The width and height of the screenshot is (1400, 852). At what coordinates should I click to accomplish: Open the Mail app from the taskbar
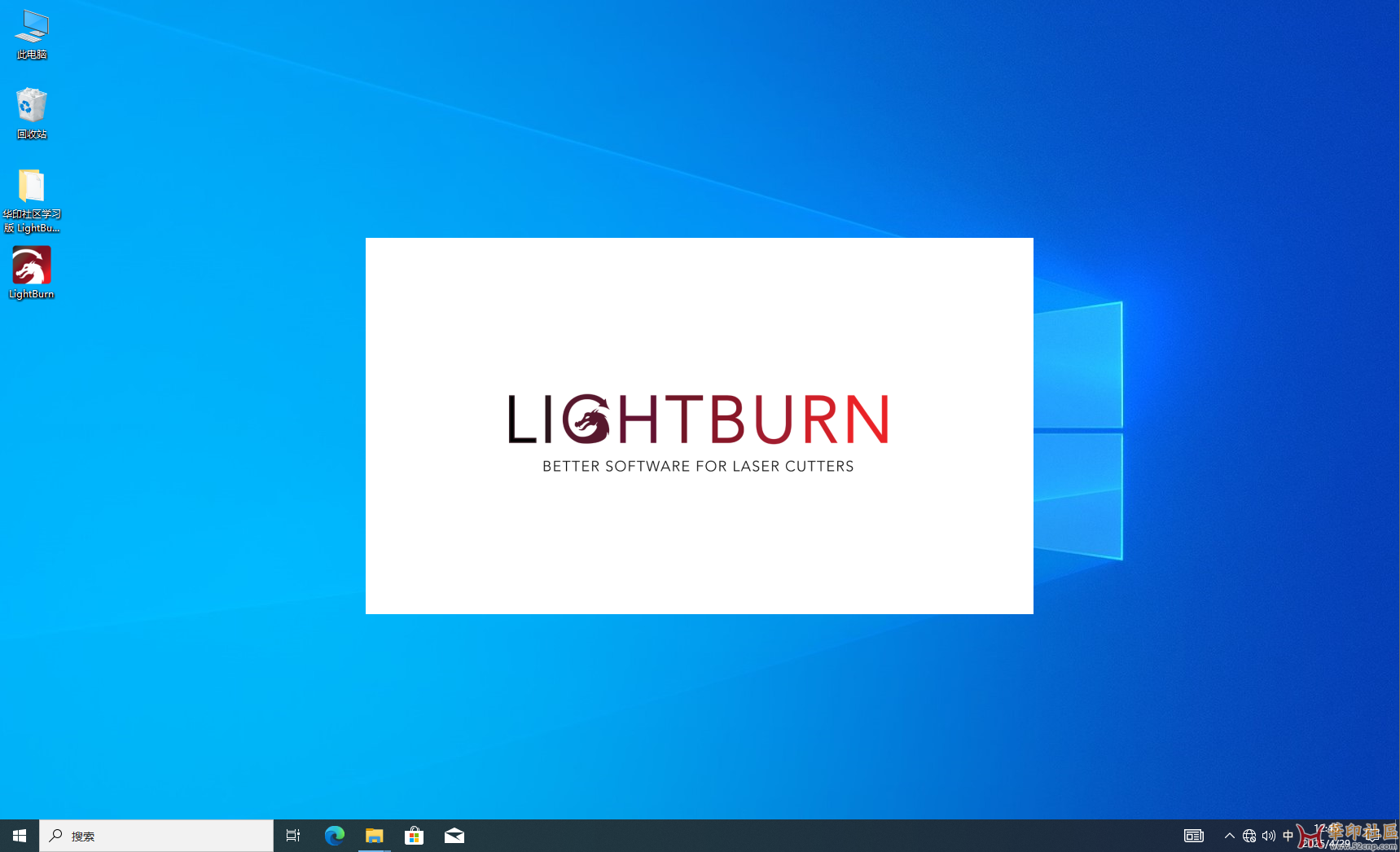(x=454, y=836)
